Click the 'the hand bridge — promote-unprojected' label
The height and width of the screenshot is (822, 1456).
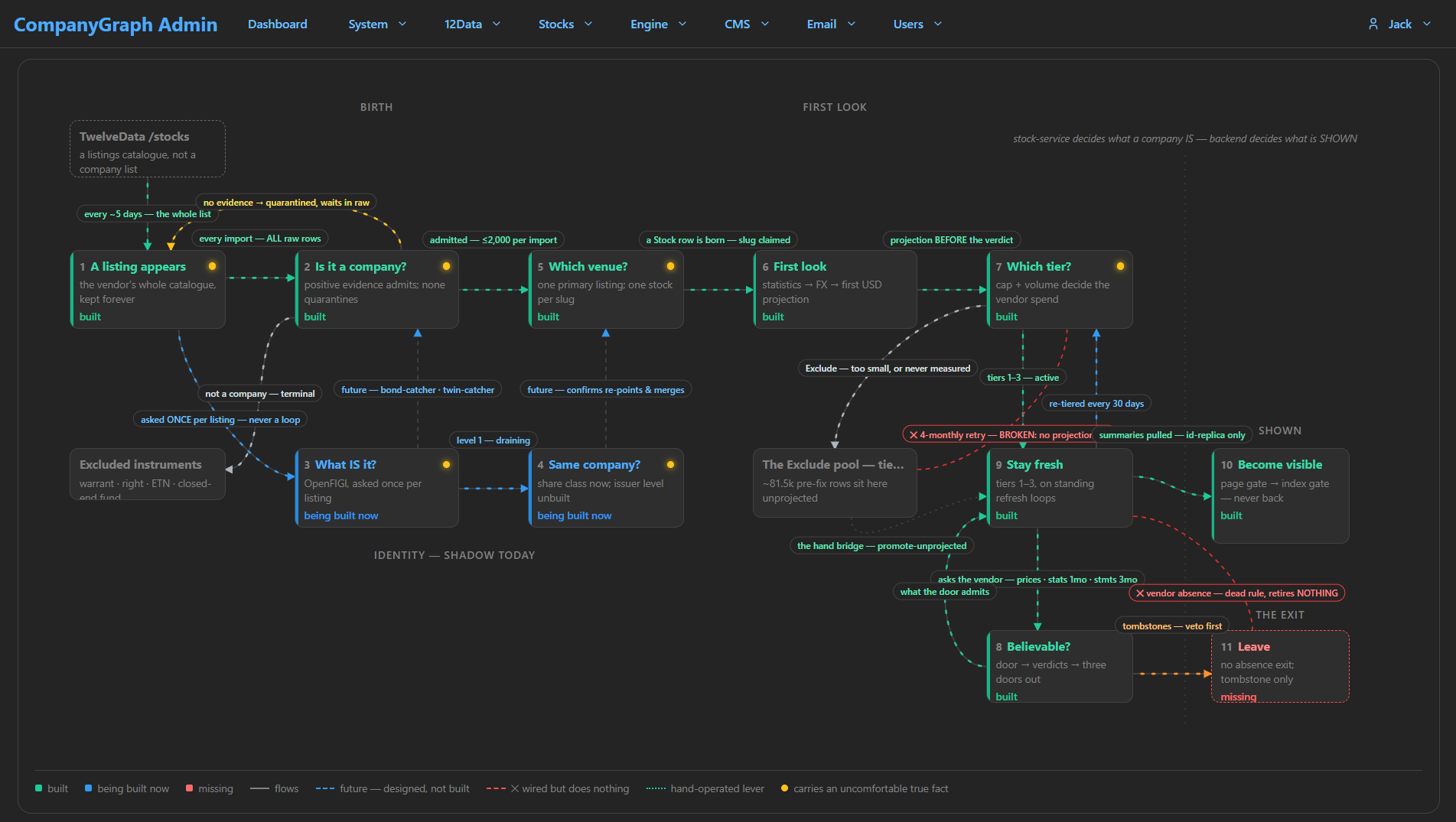pos(882,546)
